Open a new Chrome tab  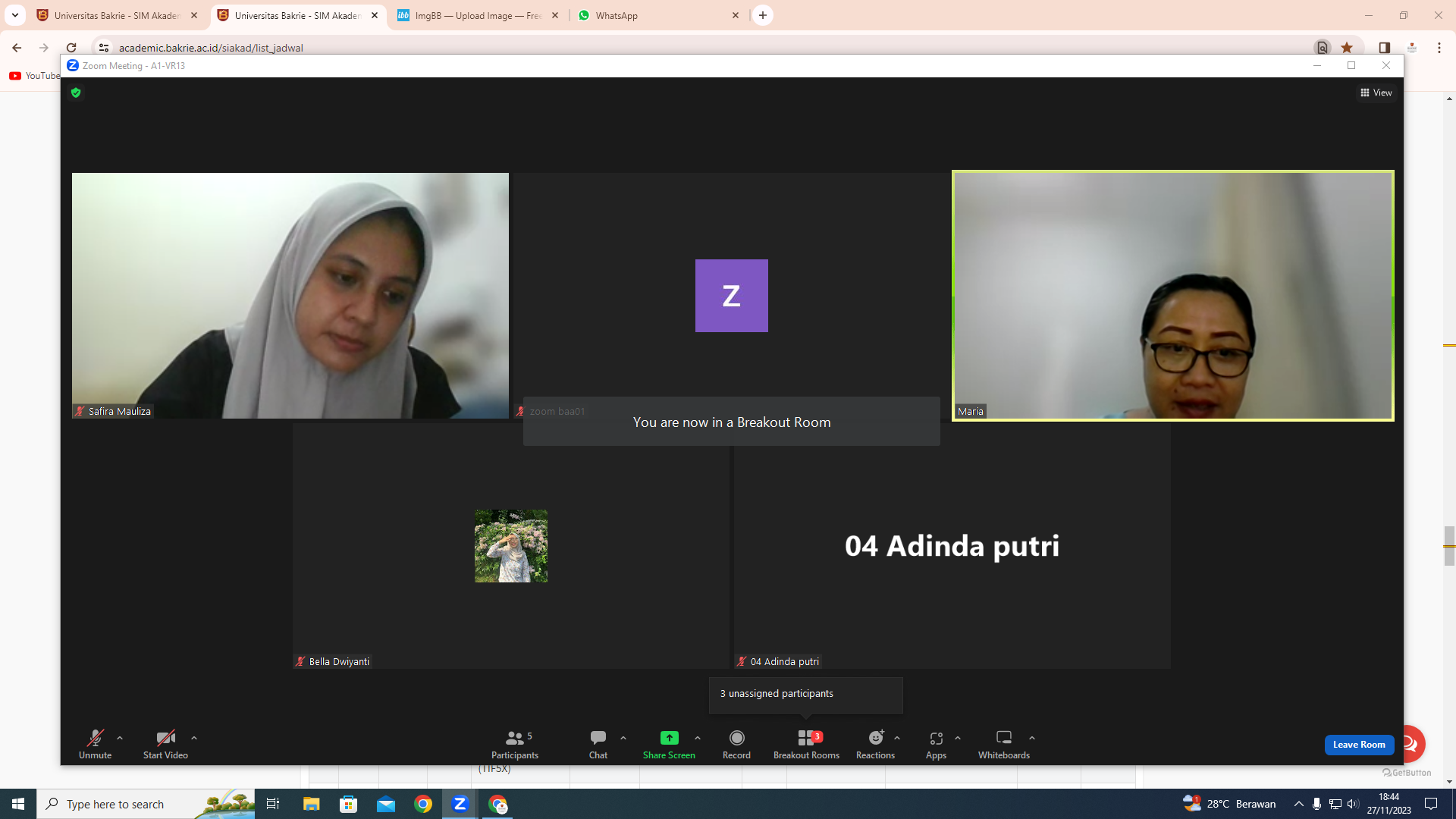(x=763, y=15)
